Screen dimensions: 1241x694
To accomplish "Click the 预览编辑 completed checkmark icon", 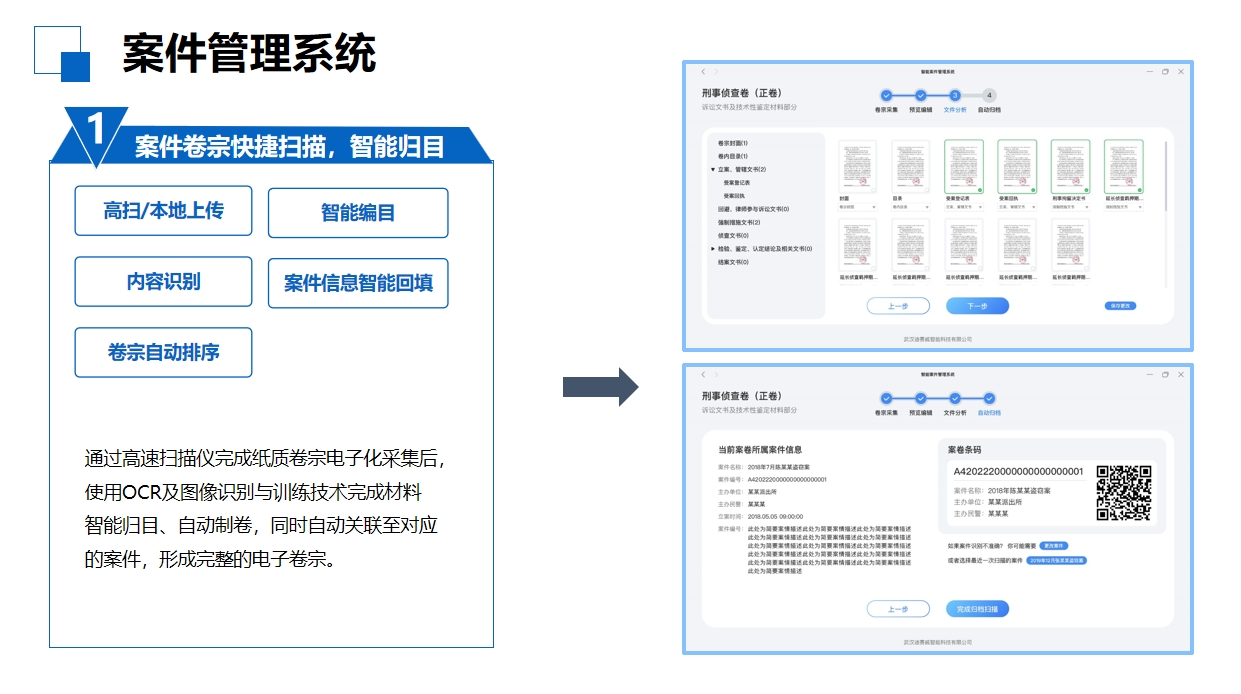I will (x=921, y=96).
